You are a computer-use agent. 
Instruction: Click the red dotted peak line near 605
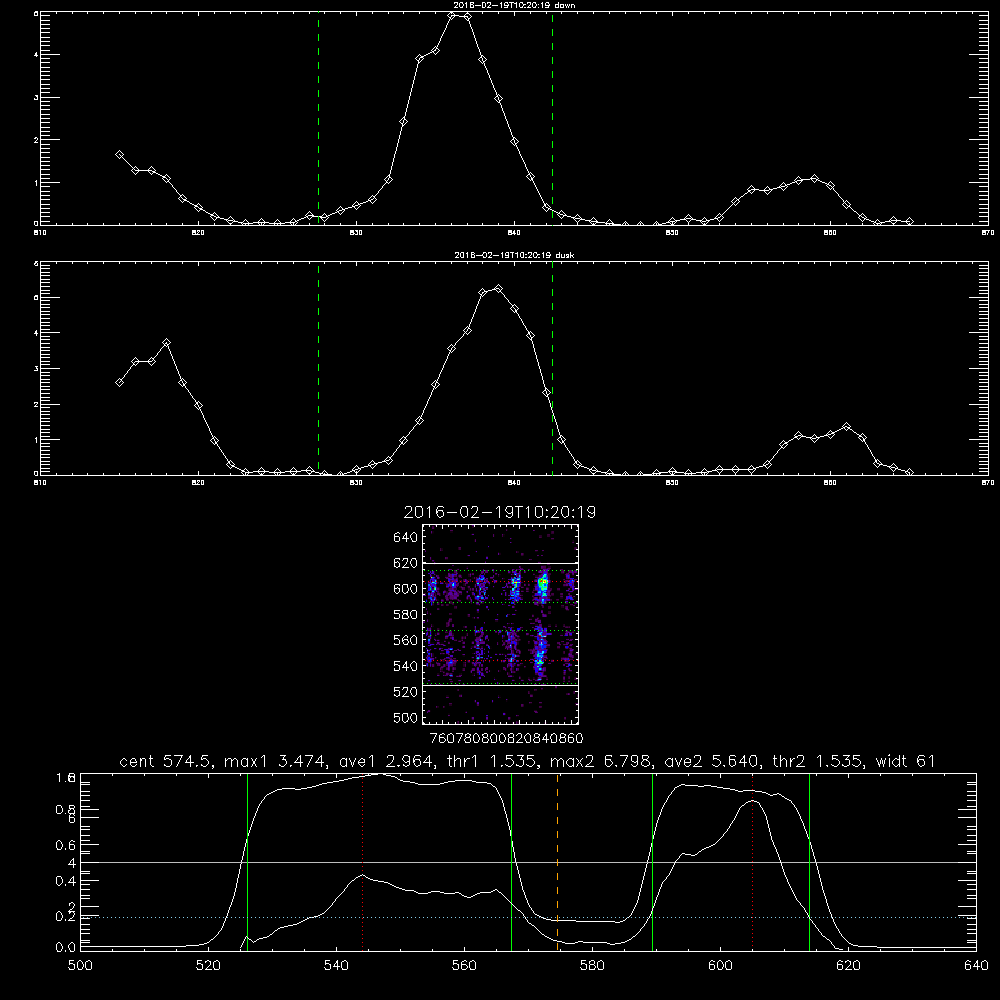click(x=753, y=861)
